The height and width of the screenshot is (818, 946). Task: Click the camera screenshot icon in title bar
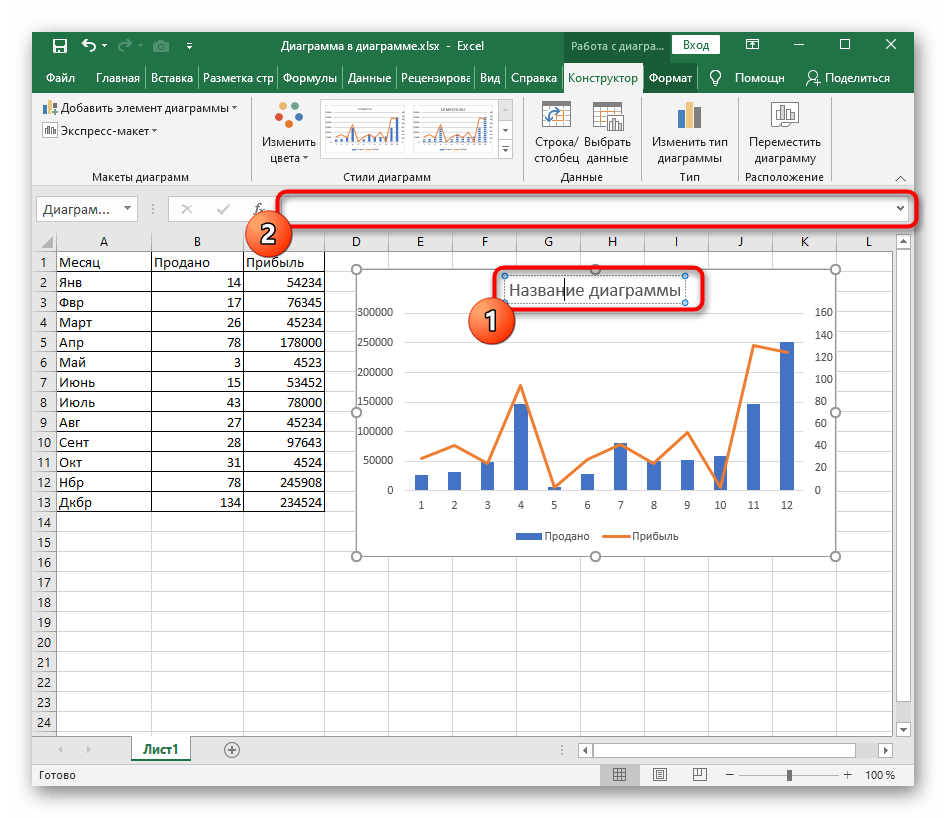click(x=161, y=46)
